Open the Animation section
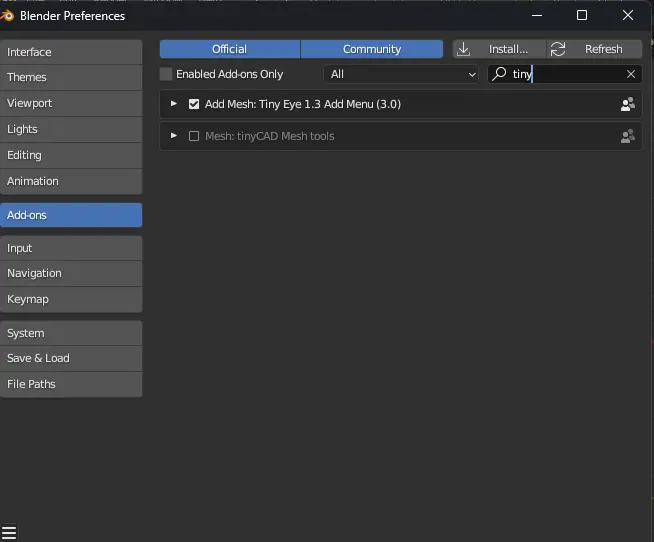654x542 pixels. pos(71,181)
